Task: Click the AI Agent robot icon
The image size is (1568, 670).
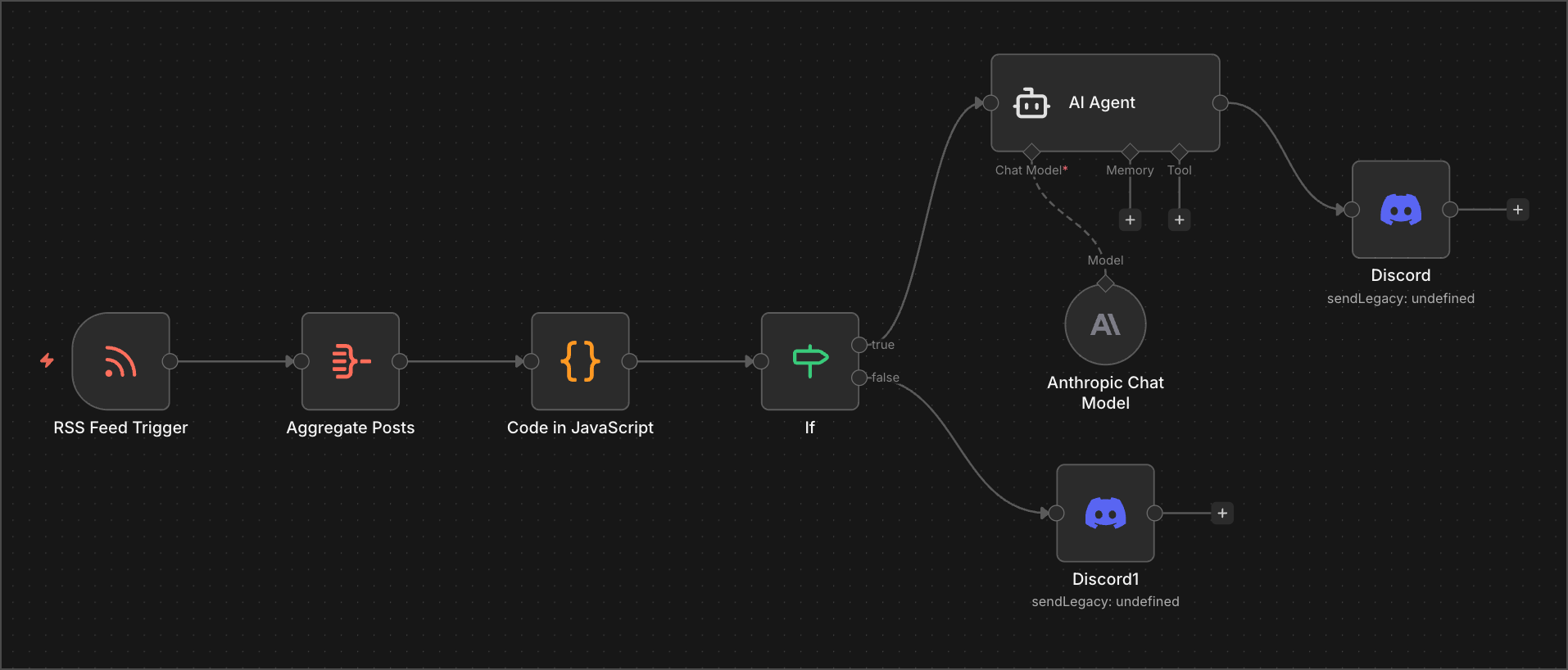Action: tap(1031, 103)
